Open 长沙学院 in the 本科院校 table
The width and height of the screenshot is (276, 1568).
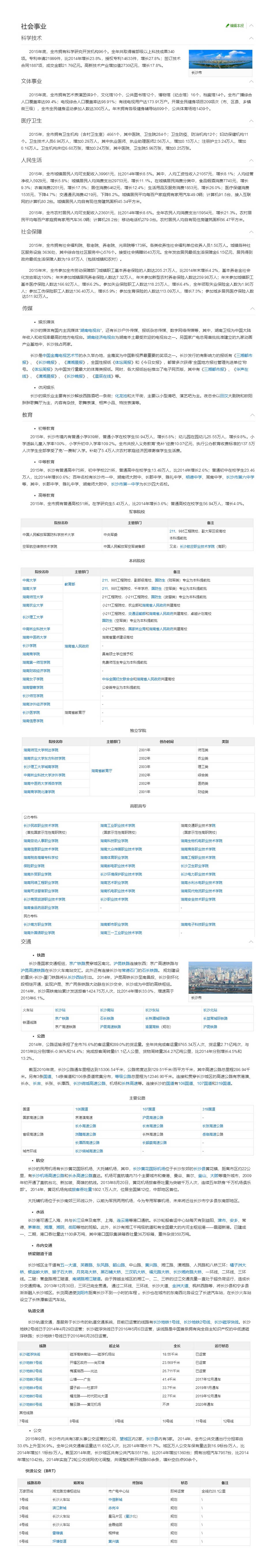[x=29, y=645]
